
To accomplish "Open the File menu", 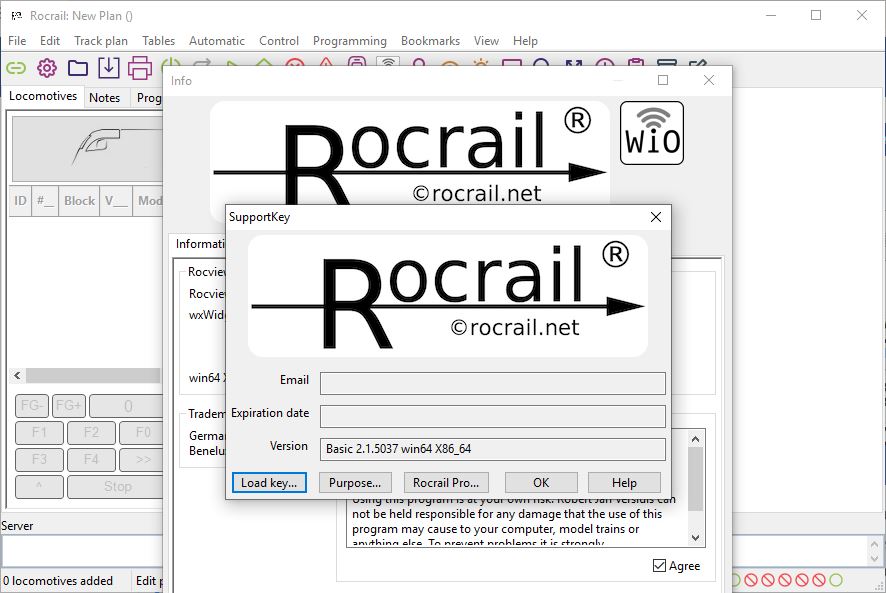I will [17, 41].
